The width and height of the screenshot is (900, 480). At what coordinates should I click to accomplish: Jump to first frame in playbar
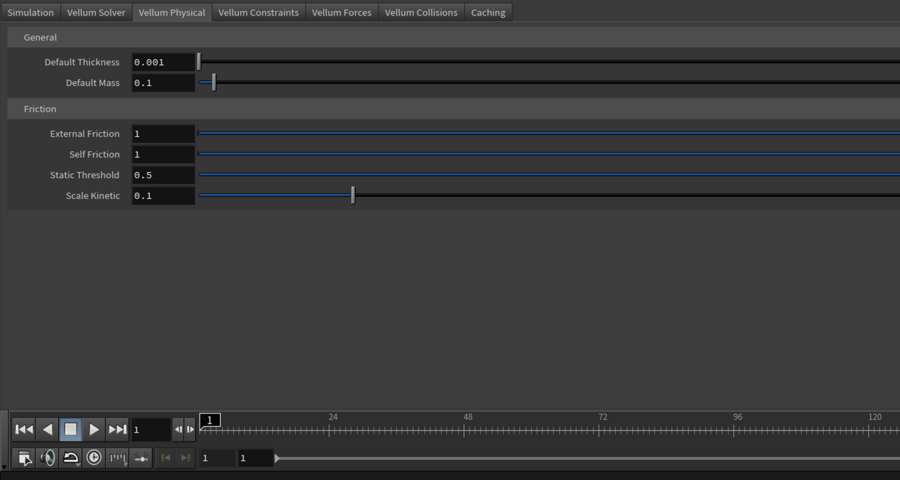(24, 429)
